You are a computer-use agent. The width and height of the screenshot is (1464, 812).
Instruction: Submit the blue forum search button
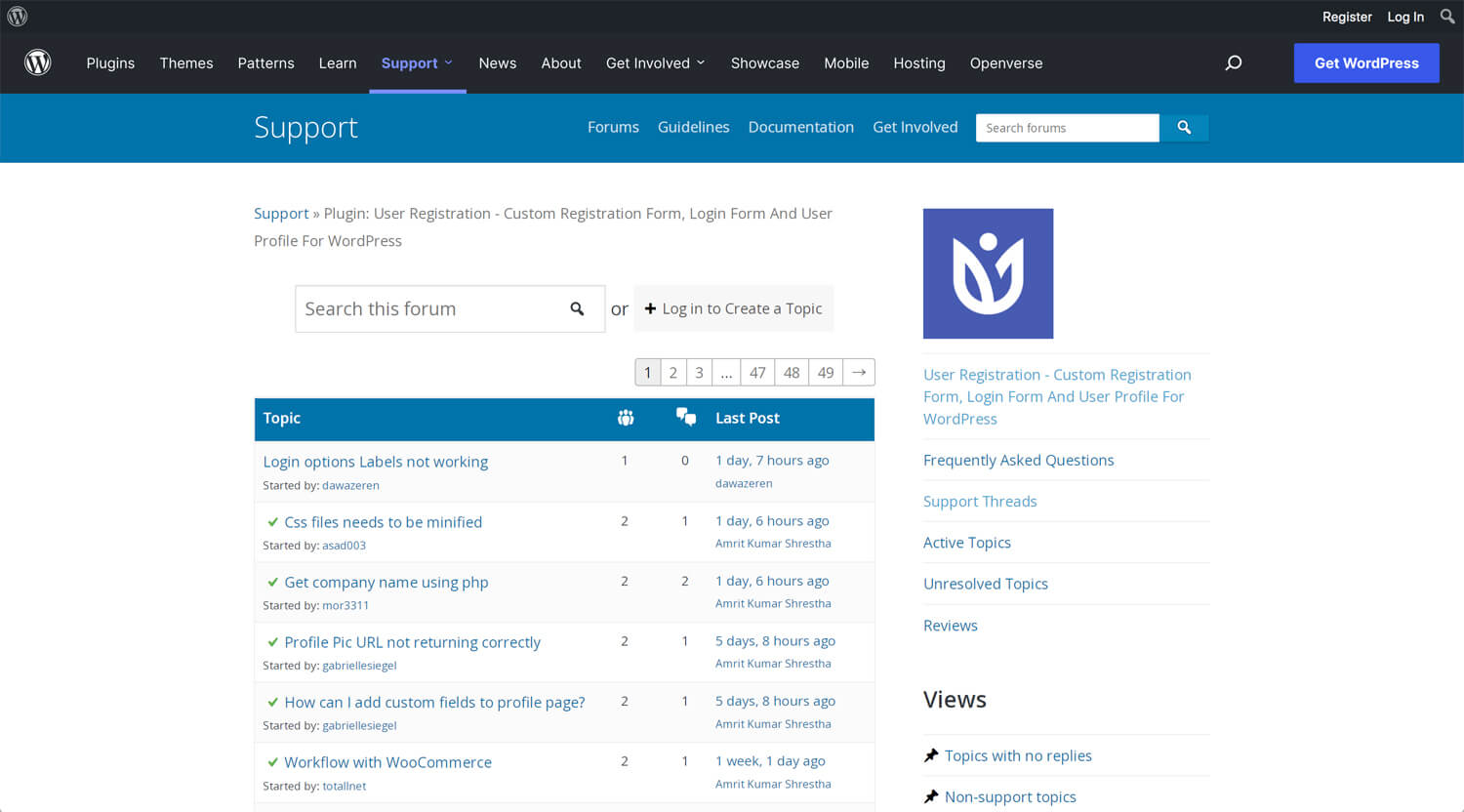1184,128
